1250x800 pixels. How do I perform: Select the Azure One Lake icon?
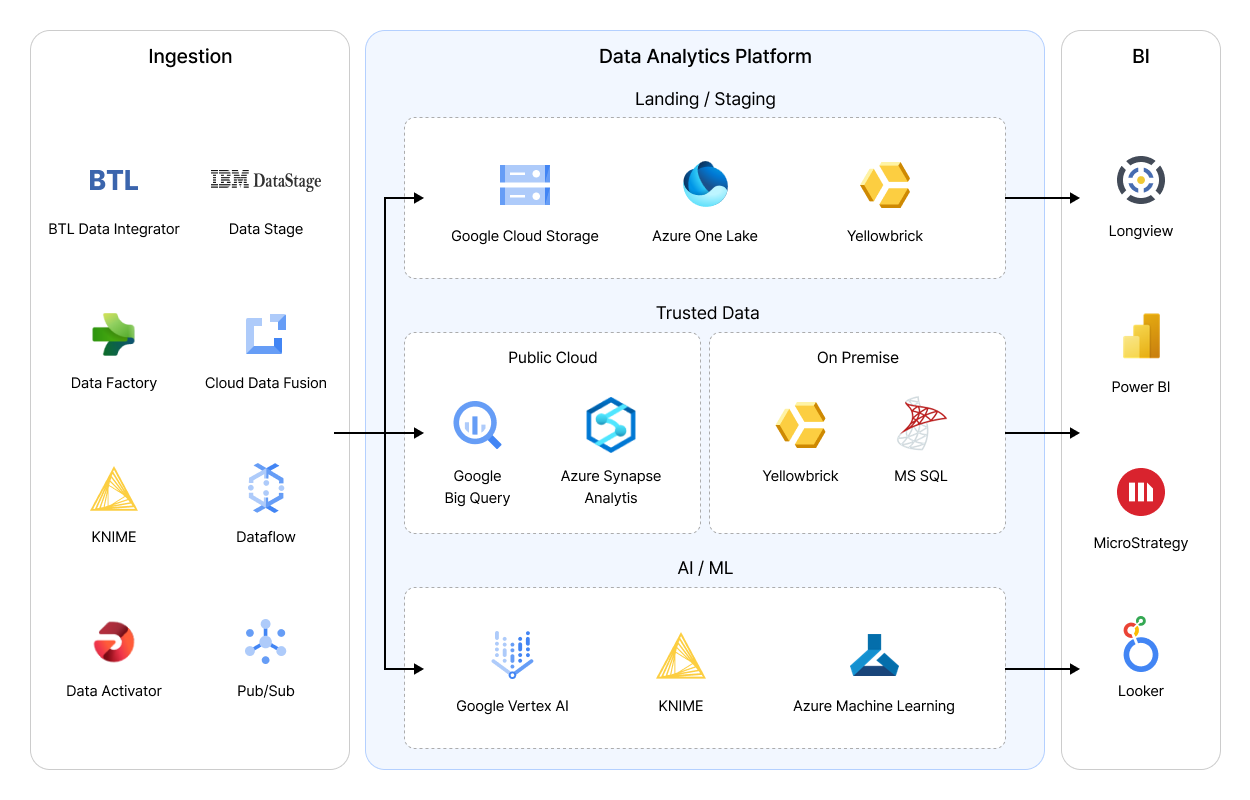705,184
